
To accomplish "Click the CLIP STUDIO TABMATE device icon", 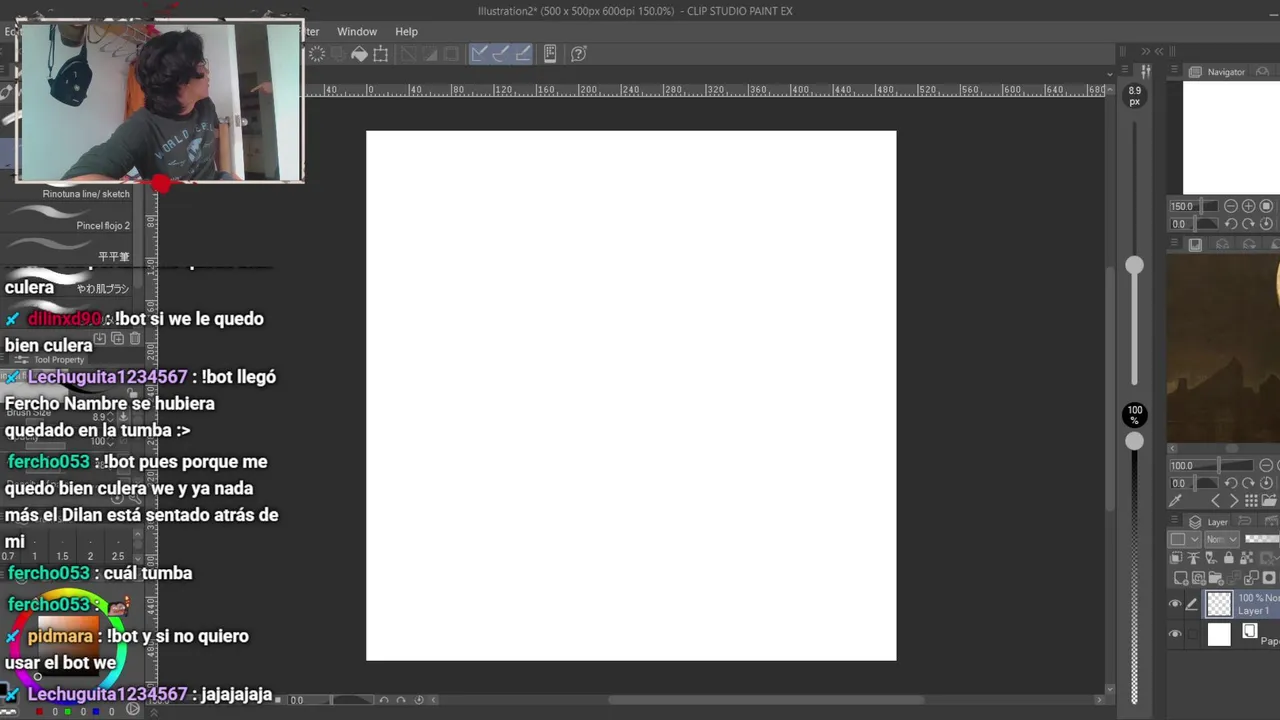I will tap(550, 54).
